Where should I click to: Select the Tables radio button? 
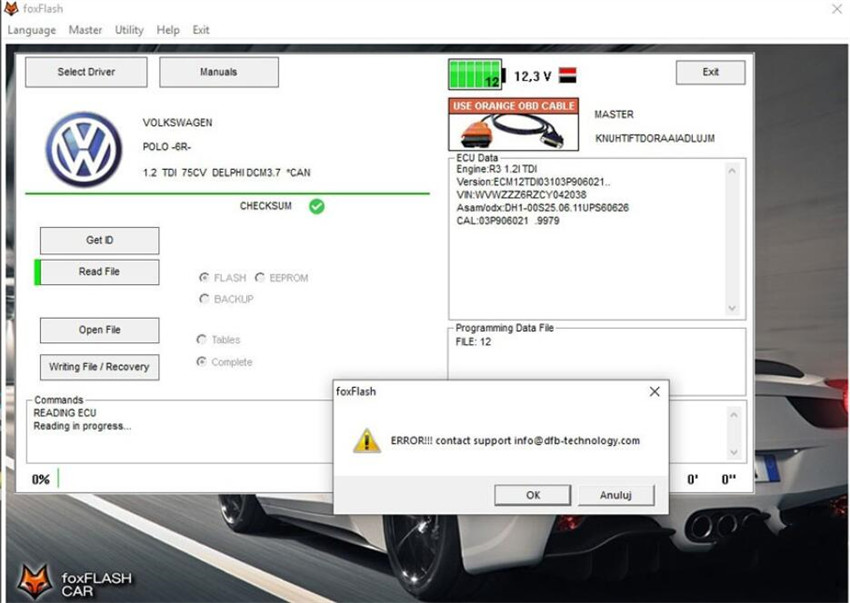[x=202, y=339]
